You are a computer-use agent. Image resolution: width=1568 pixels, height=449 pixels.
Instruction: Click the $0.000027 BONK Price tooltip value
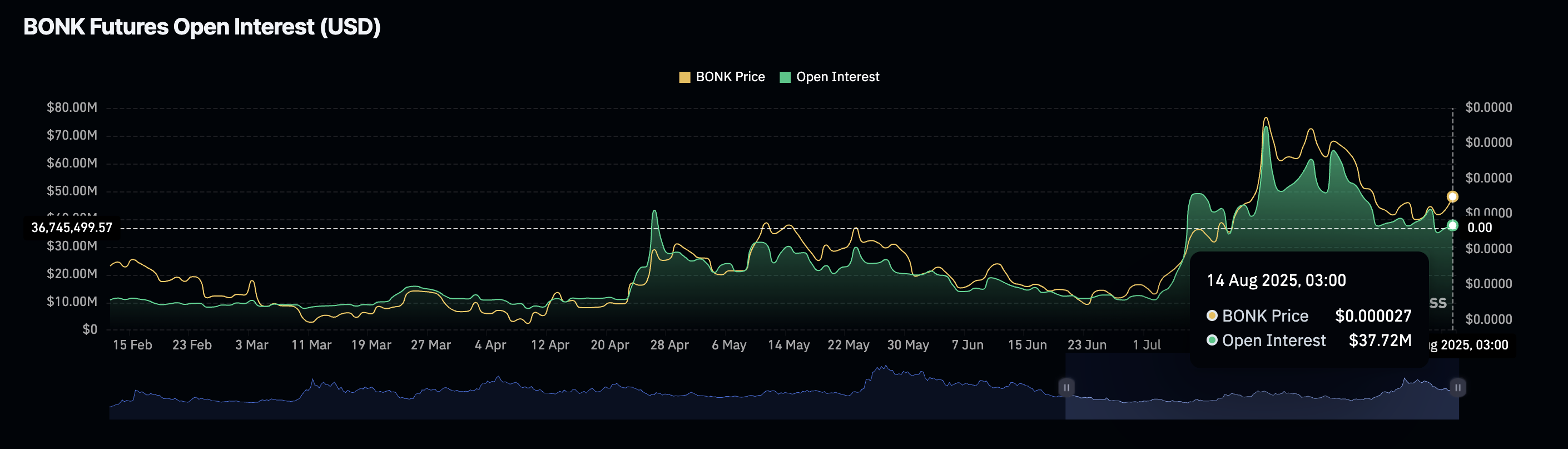pos(1373,315)
